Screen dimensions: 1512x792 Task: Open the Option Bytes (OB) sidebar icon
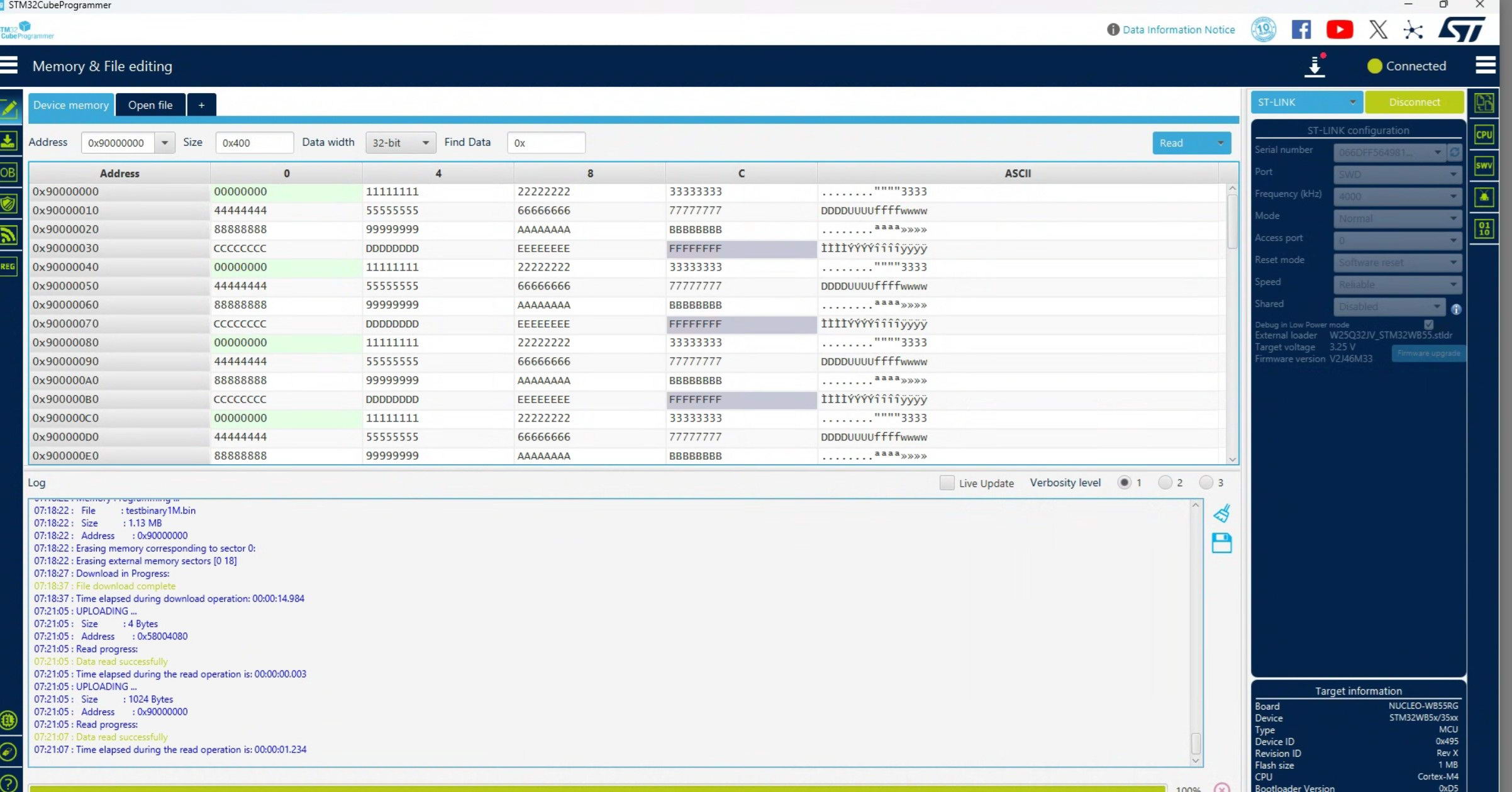tap(8, 173)
